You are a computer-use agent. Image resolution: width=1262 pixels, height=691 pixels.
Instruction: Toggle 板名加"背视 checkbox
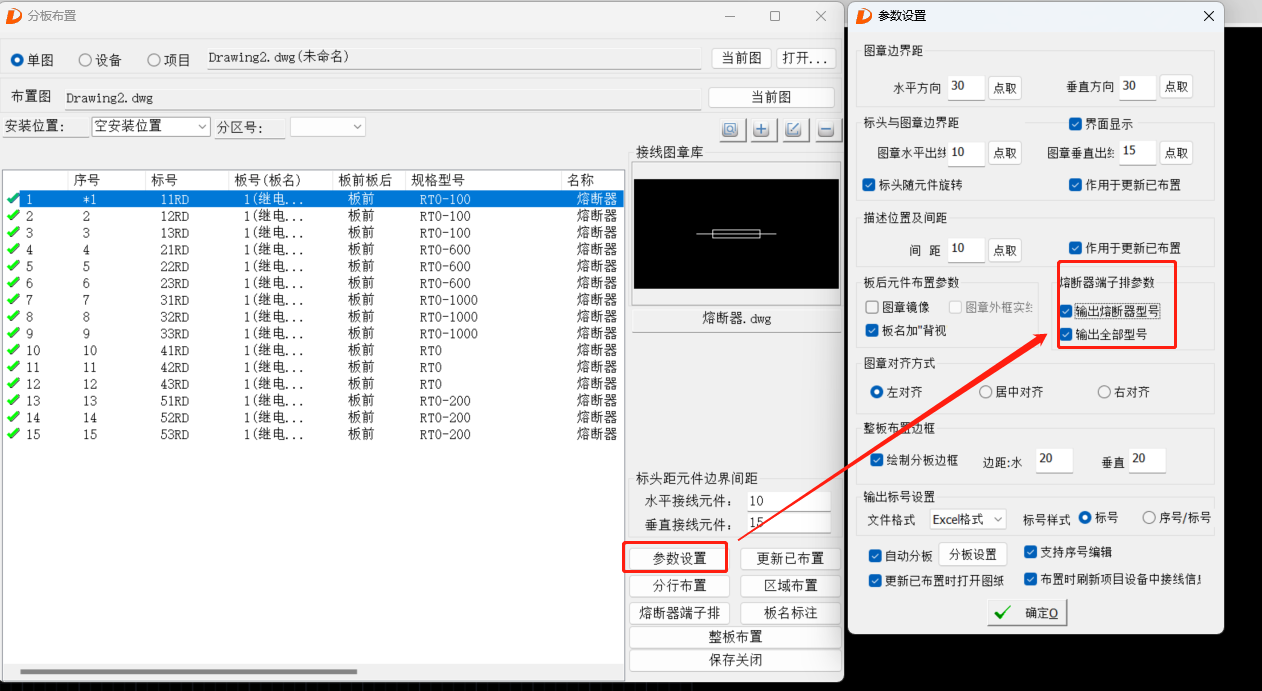[x=872, y=330]
